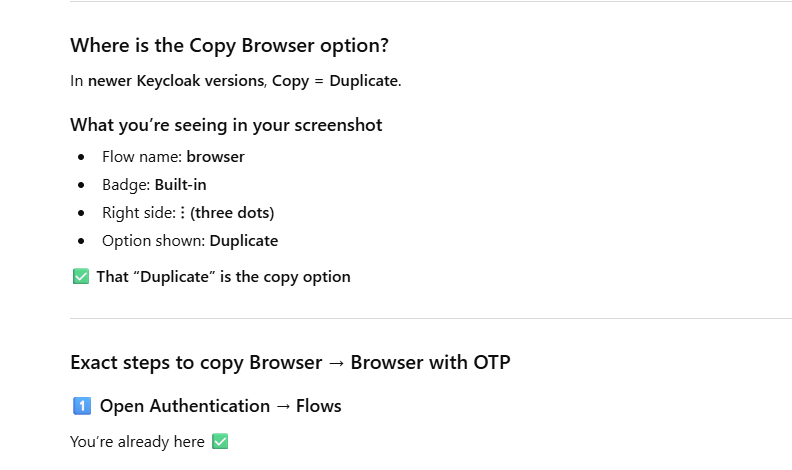Click the bold "Built-in" badge text

pyautogui.click(x=180, y=185)
